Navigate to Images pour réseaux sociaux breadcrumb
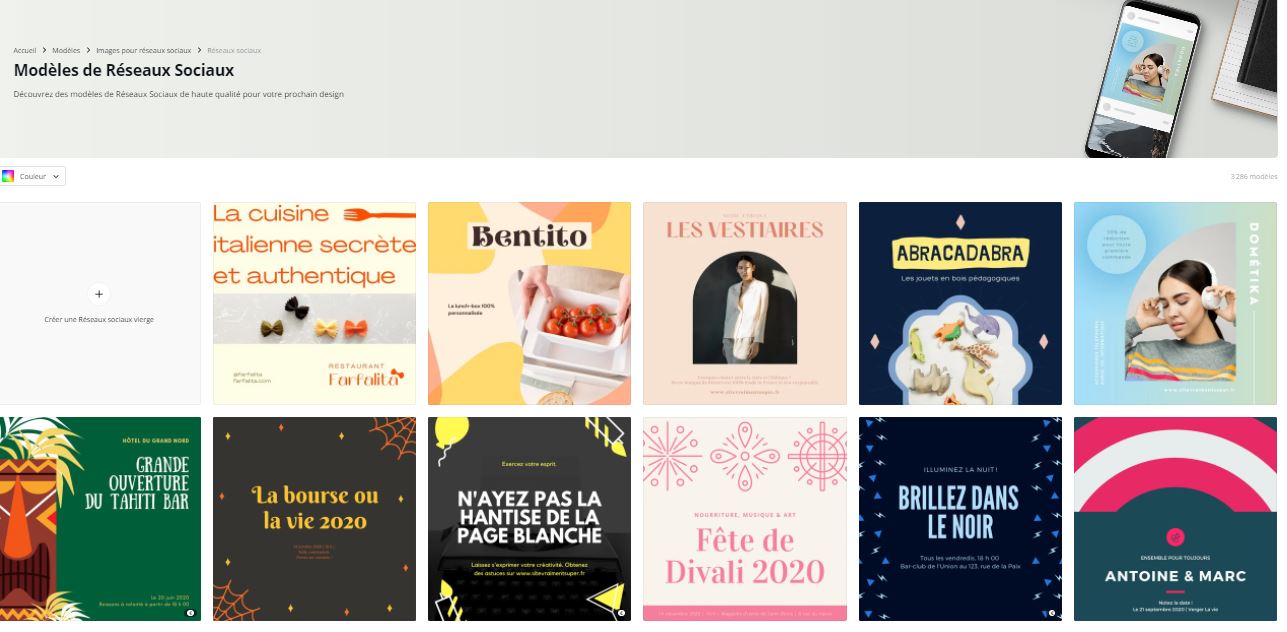This screenshot has height=632, width=1287. [x=143, y=50]
